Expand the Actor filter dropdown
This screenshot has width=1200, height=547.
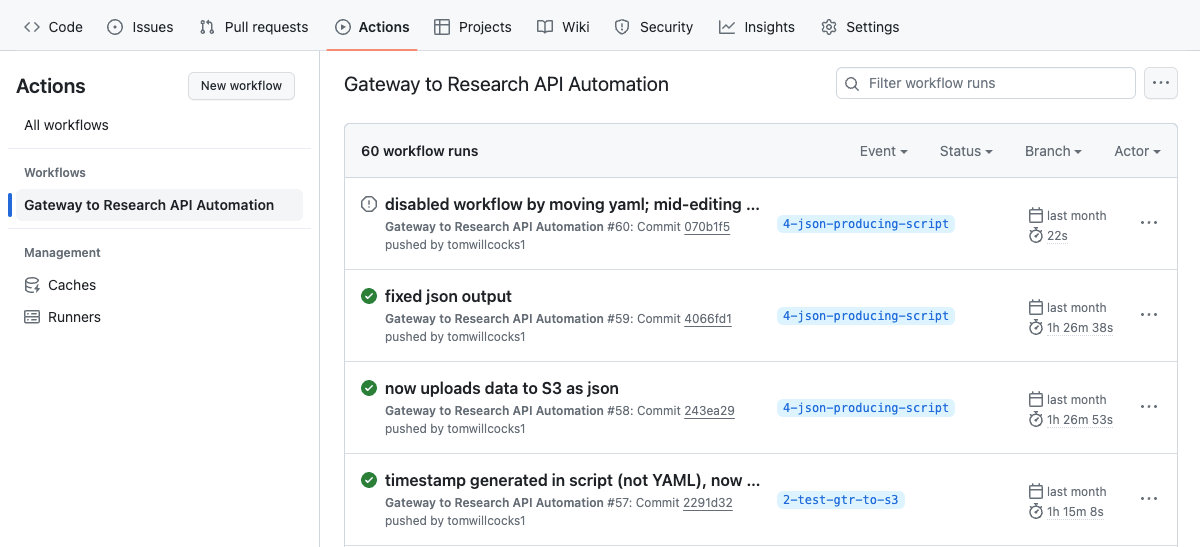point(1137,151)
